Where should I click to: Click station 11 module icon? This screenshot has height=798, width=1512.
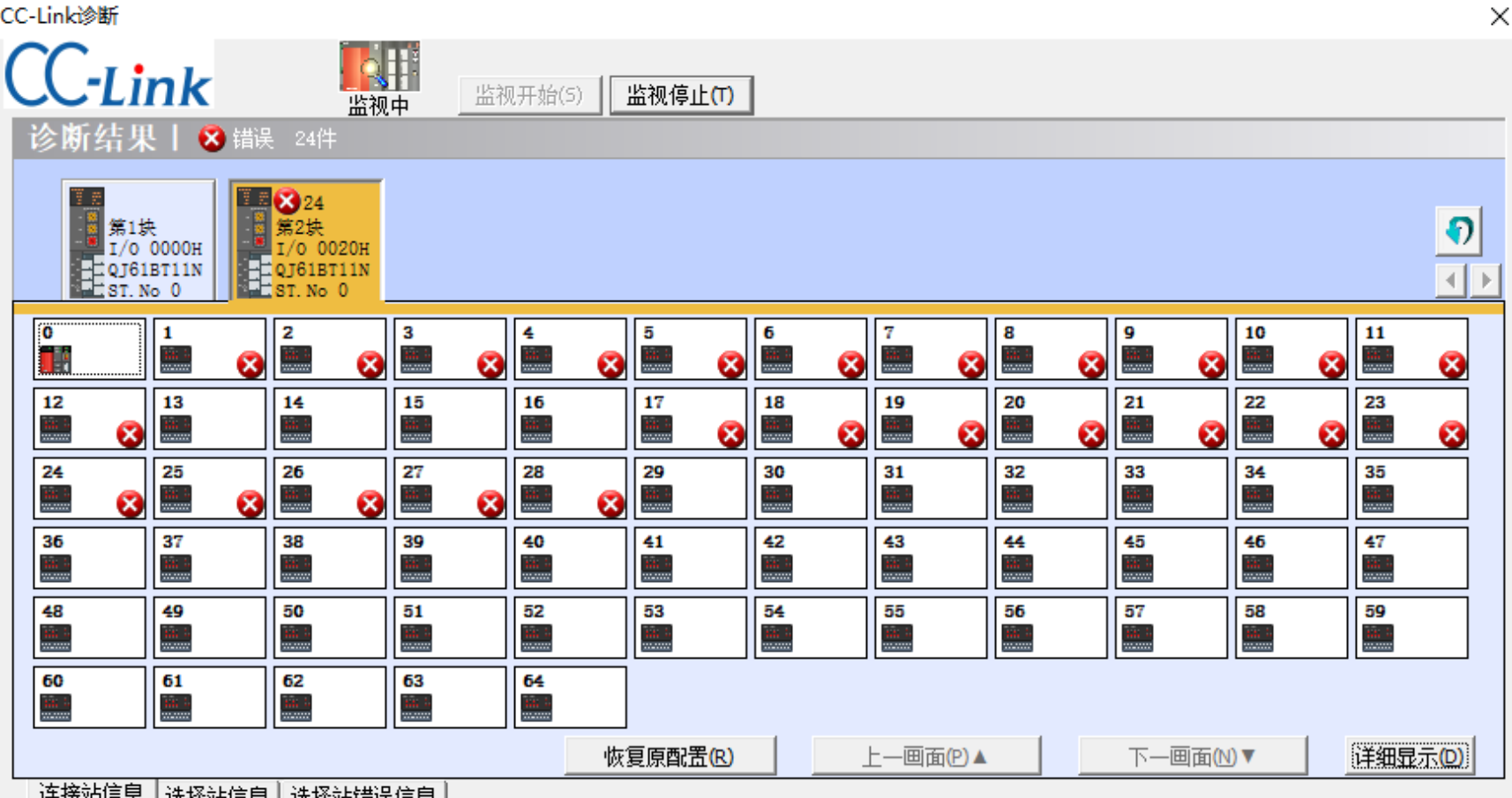pos(1378,359)
